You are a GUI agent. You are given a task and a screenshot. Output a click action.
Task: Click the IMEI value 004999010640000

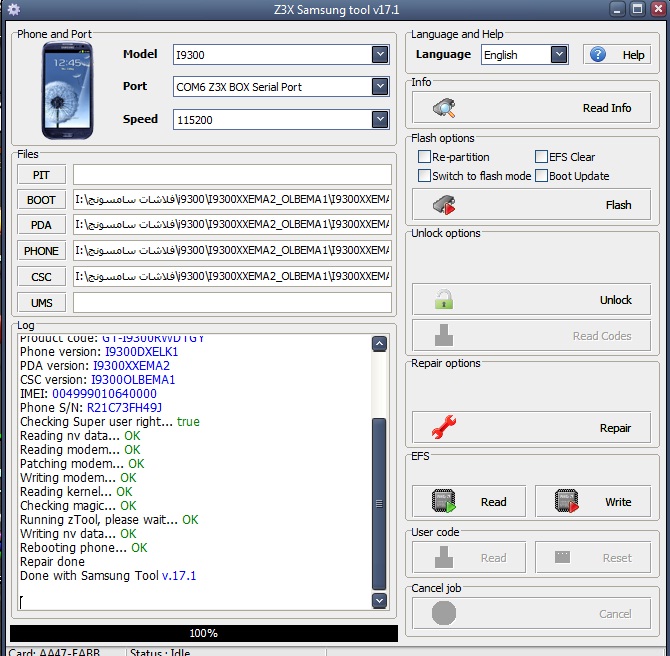(x=104, y=394)
